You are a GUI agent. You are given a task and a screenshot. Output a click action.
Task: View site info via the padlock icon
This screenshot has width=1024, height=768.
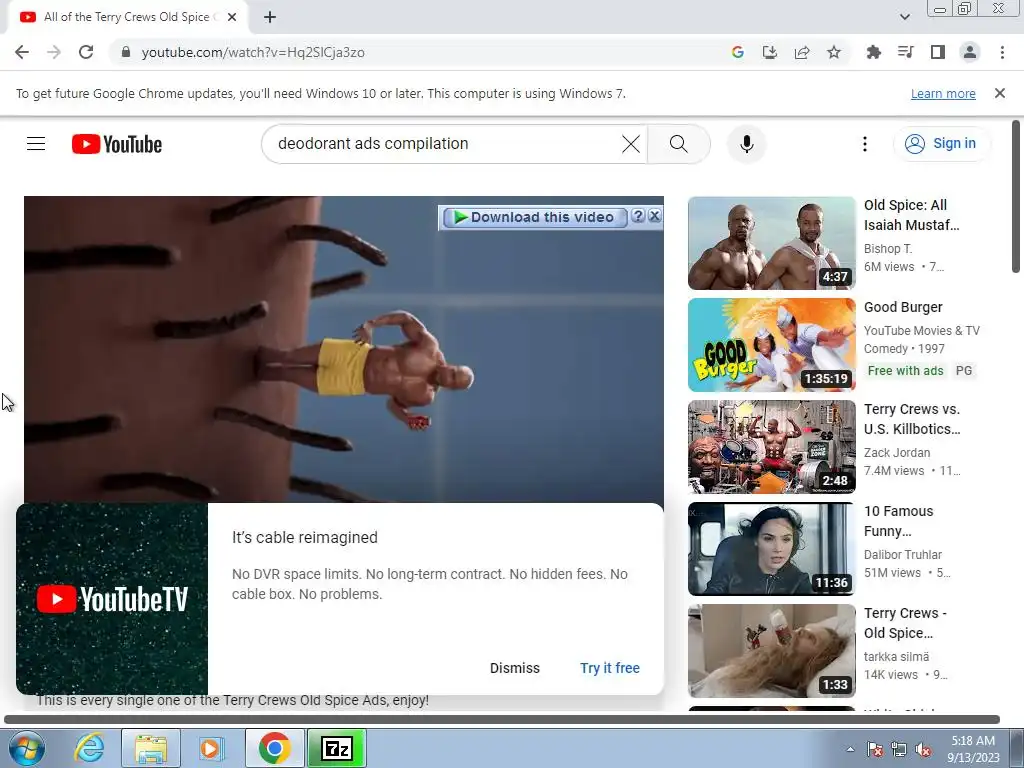click(126, 52)
